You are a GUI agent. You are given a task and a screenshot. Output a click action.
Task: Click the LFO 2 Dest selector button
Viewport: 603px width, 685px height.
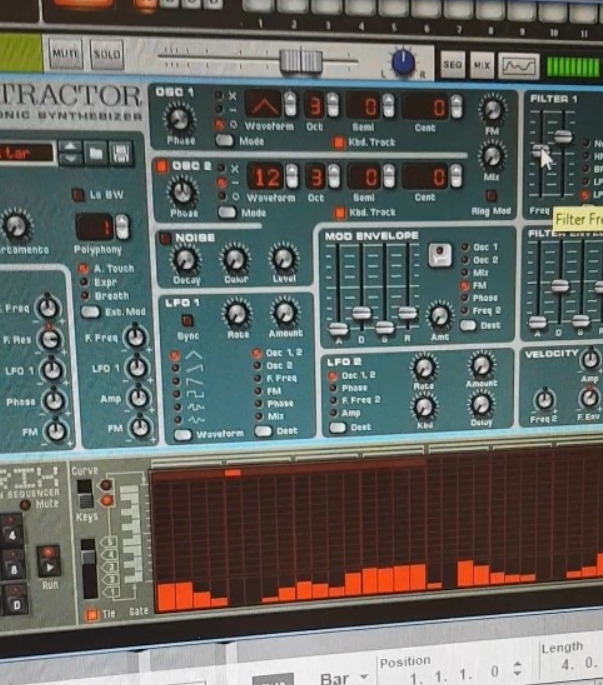click(x=338, y=427)
